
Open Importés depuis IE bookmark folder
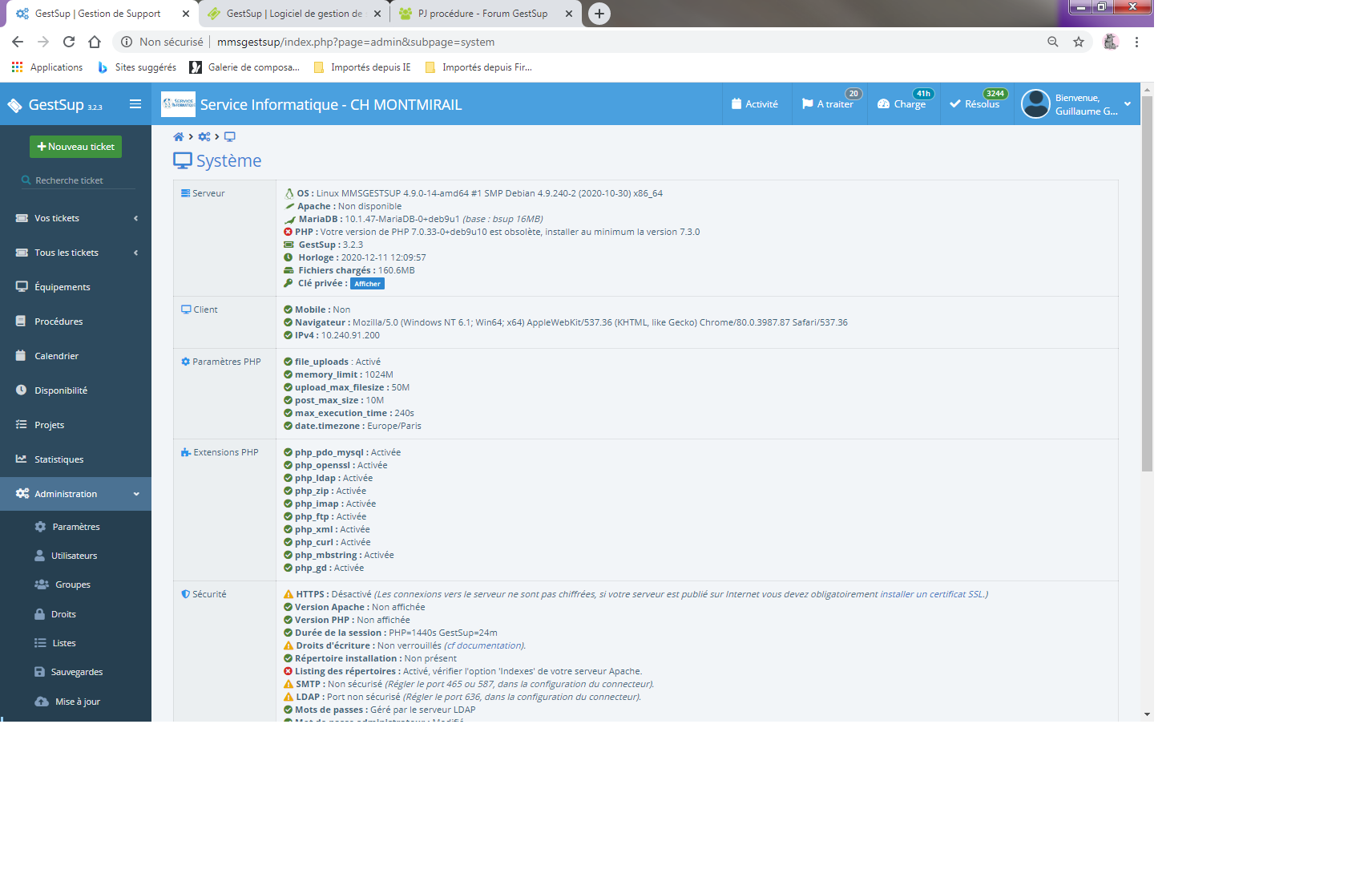click(362, 67)
